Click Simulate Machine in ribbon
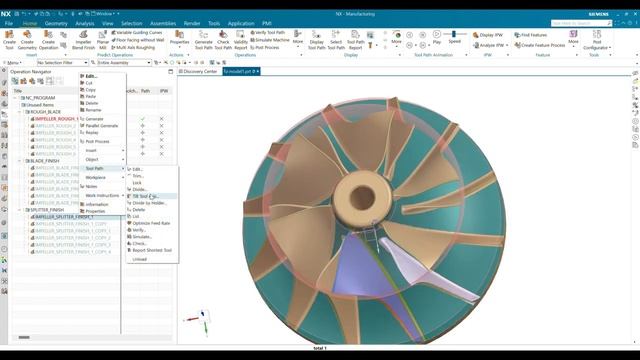 pos(270,40)
